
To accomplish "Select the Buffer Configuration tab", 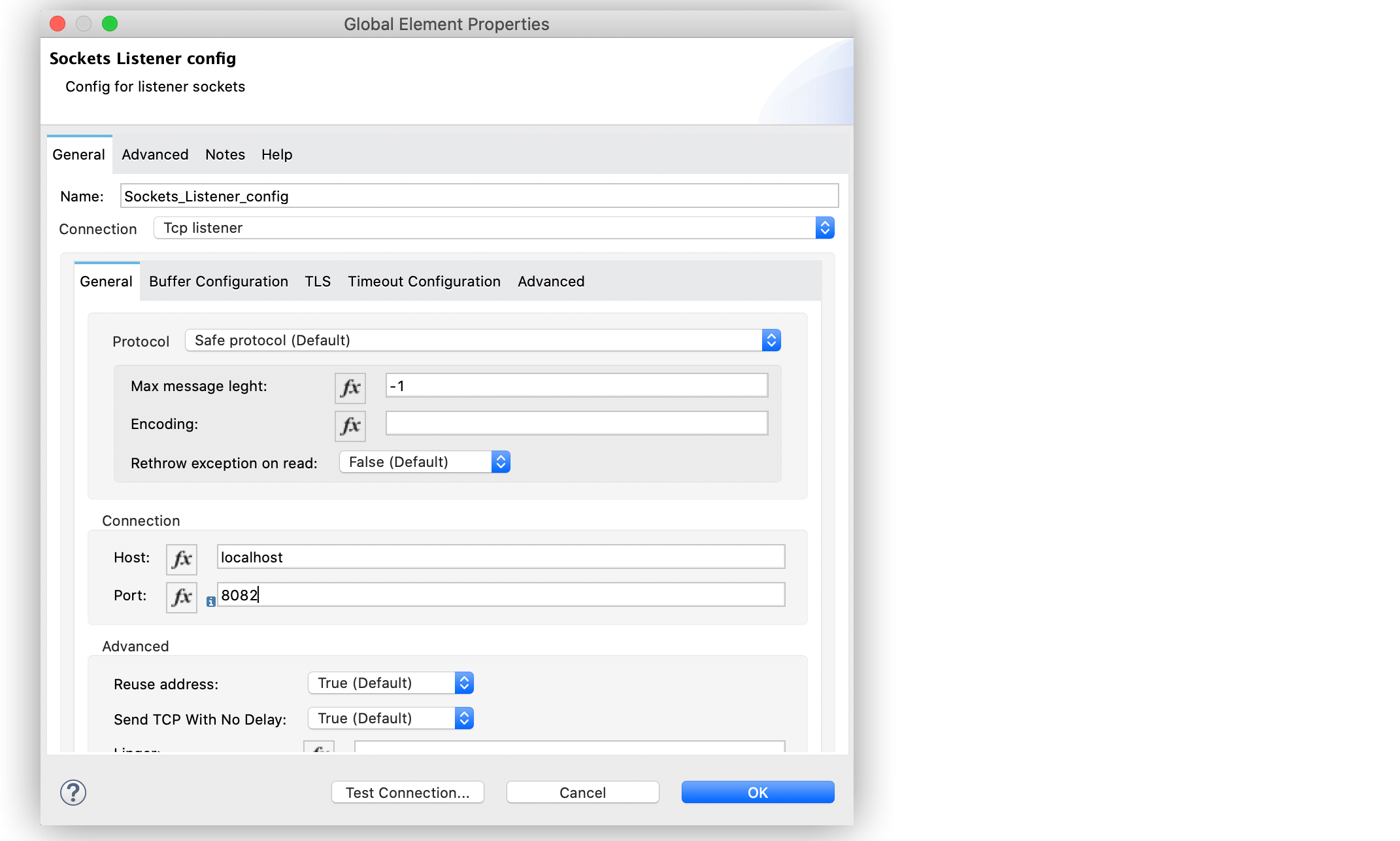I will [217, 280].
